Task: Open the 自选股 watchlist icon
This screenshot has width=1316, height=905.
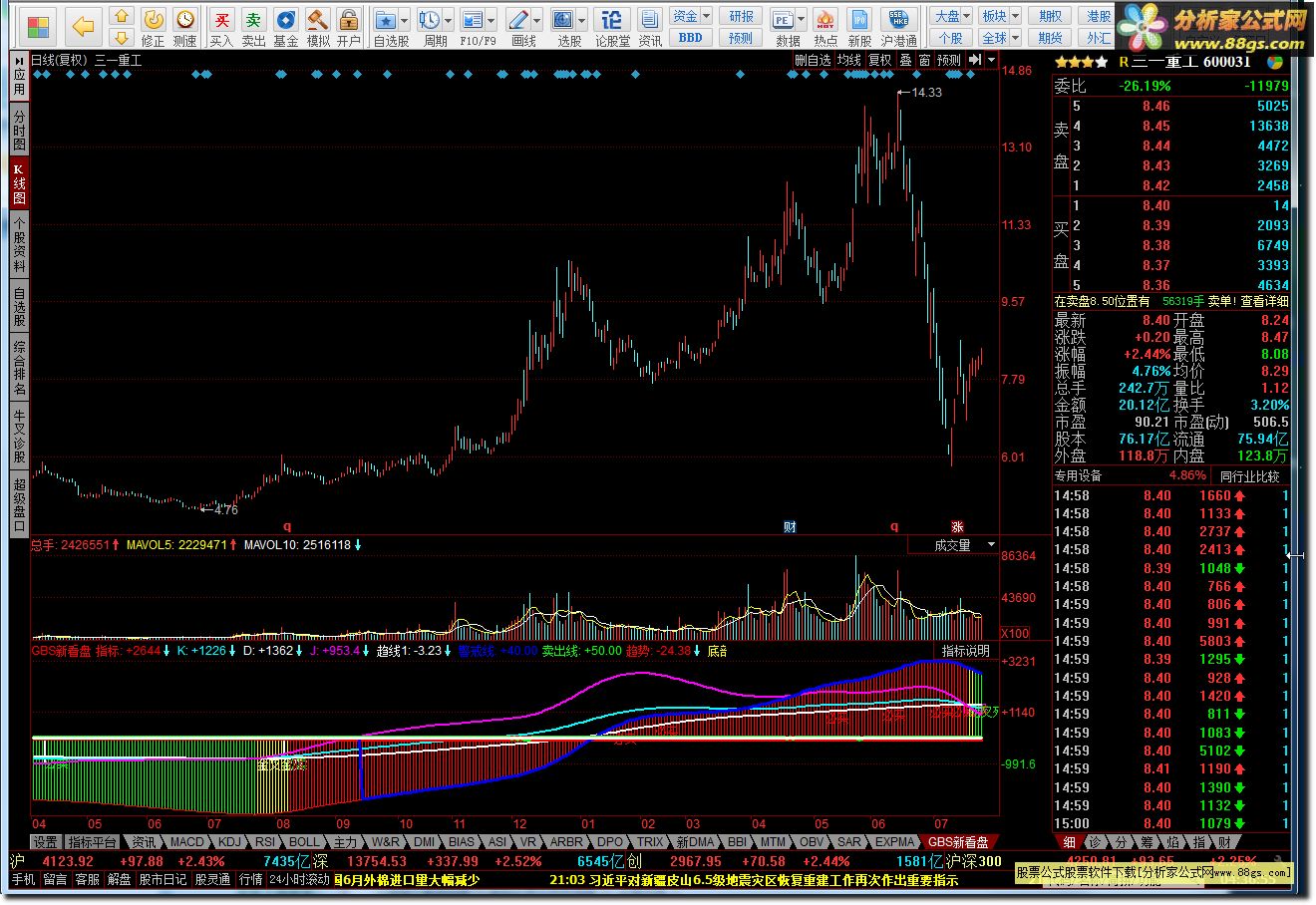Action: [386, 27]
